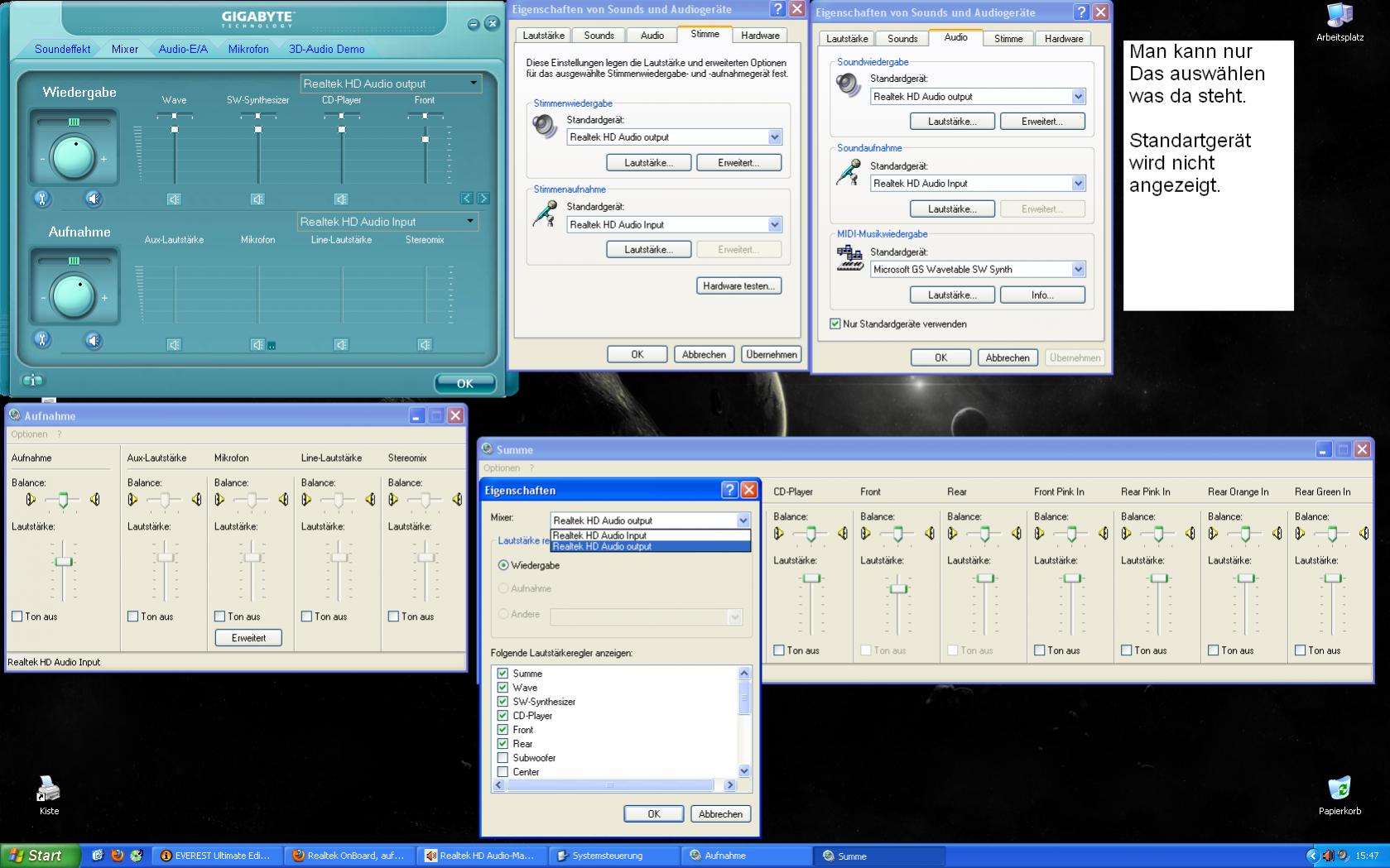Expand Soundaufnahme Standardgerät dropdown
1390x868 pixels.
coord(1078,184)
